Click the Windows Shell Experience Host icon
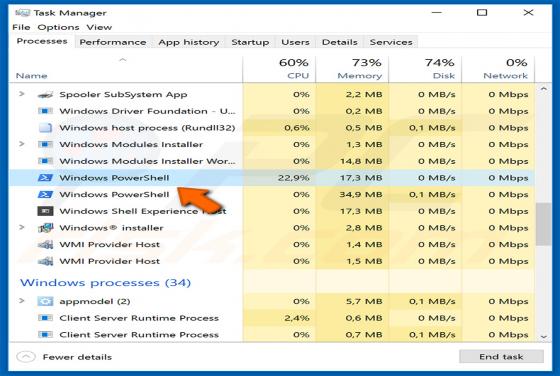Image resolution: width=560 pixels, height=376 pixels. [x=45, y=211]
